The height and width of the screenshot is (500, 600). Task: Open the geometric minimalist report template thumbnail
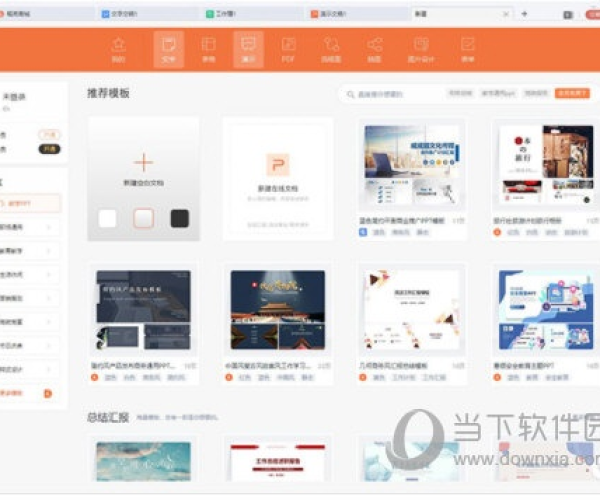tap(412, 310)
